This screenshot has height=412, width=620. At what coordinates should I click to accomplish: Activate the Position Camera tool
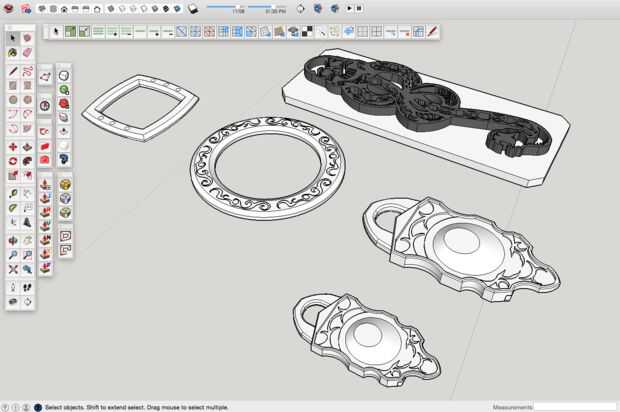point(13,287)
